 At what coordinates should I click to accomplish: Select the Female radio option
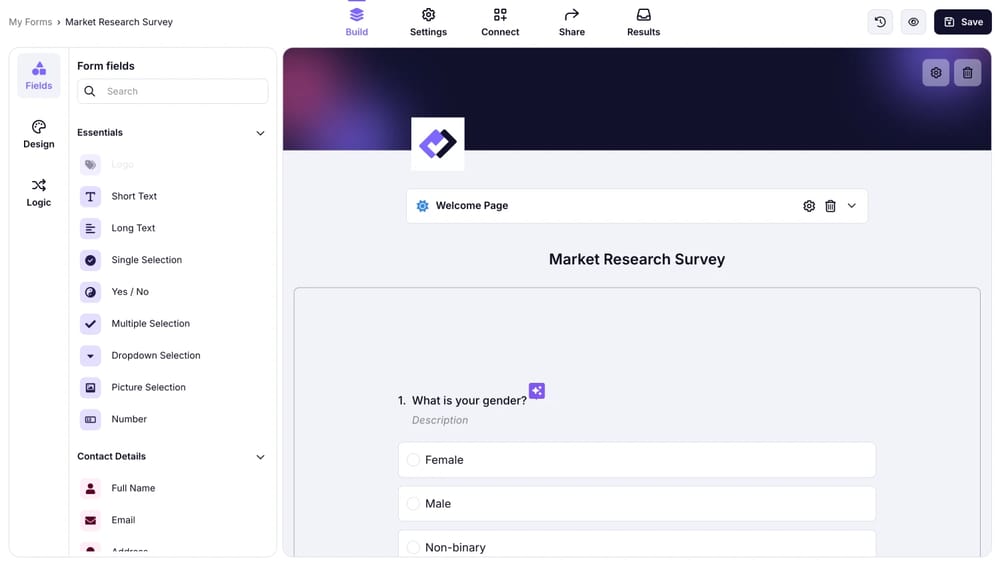(x=413, y=460)
